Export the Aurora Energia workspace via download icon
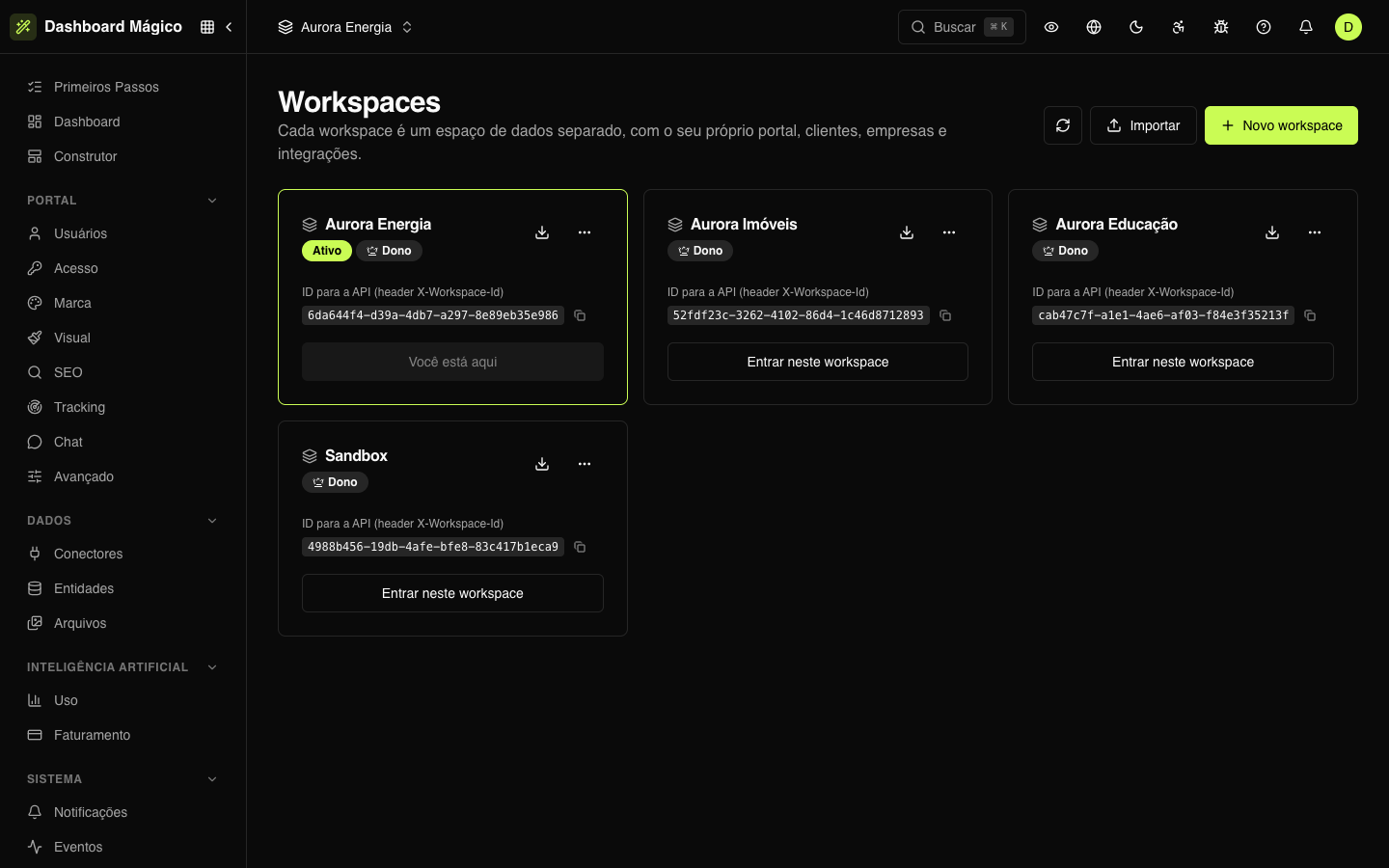This screenshot has height=868, width=1389. coord(542,232)
